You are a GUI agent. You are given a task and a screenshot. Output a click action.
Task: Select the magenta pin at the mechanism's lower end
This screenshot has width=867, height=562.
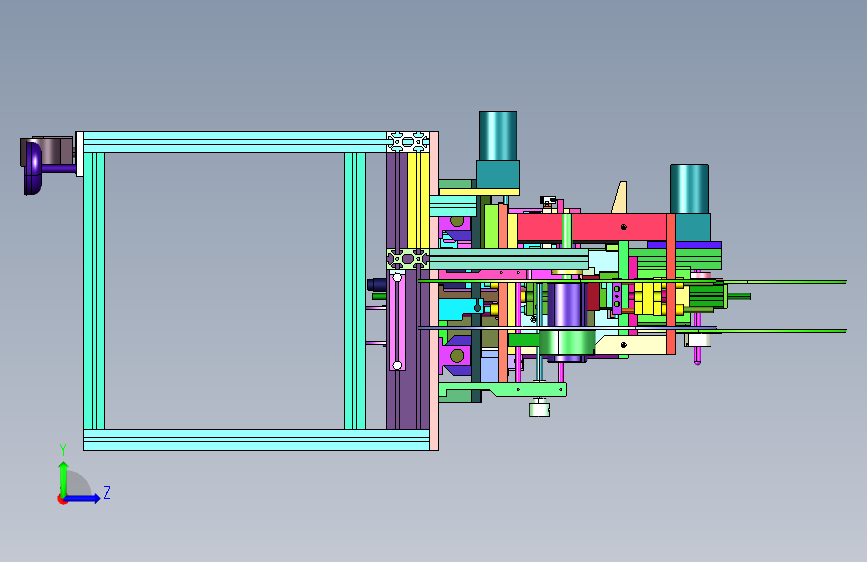697,356
